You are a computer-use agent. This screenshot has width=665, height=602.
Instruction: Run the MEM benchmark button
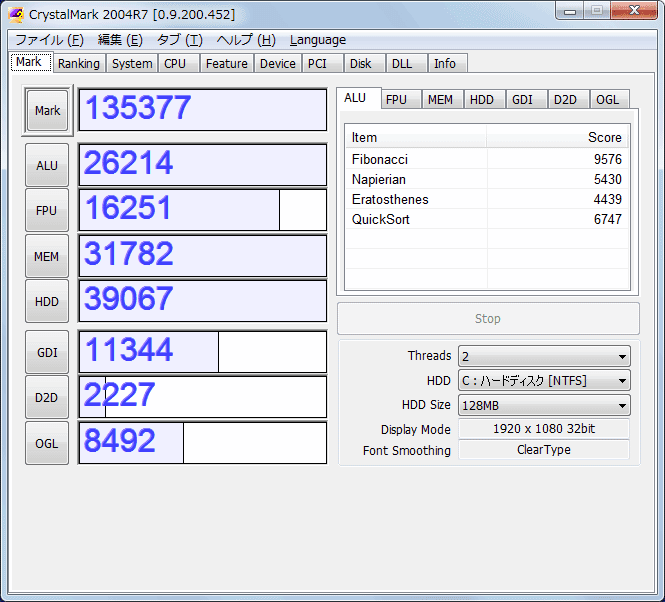[47, 256]
